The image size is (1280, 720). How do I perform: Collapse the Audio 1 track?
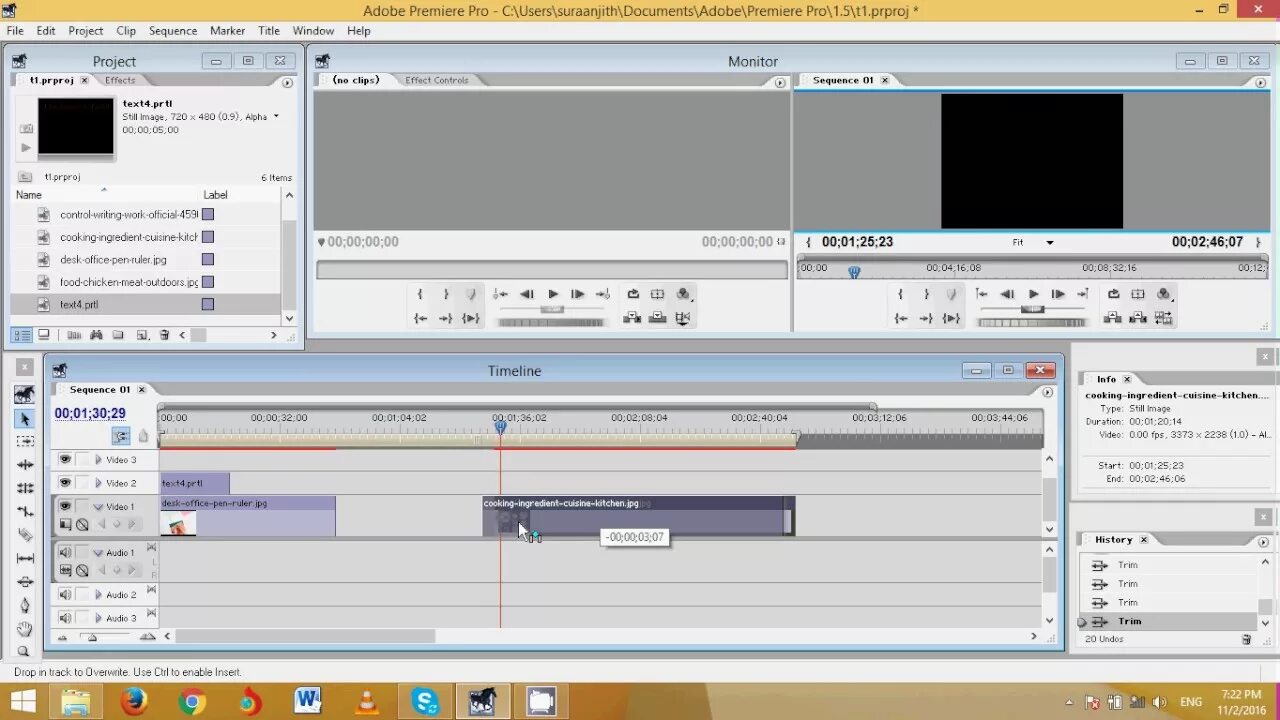point(98,553)
